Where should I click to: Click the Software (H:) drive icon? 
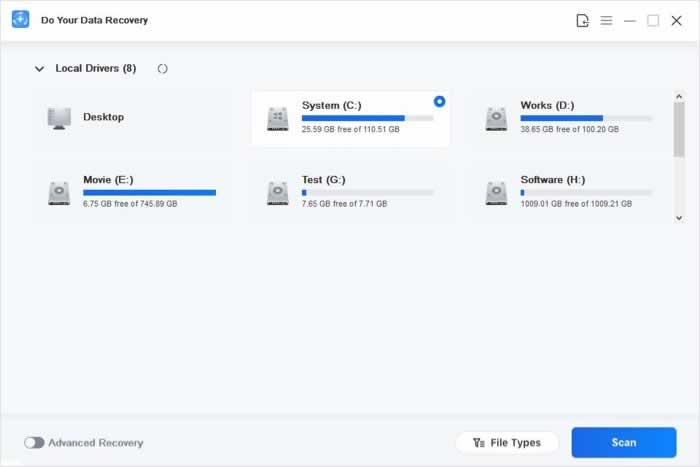(496, 193)
